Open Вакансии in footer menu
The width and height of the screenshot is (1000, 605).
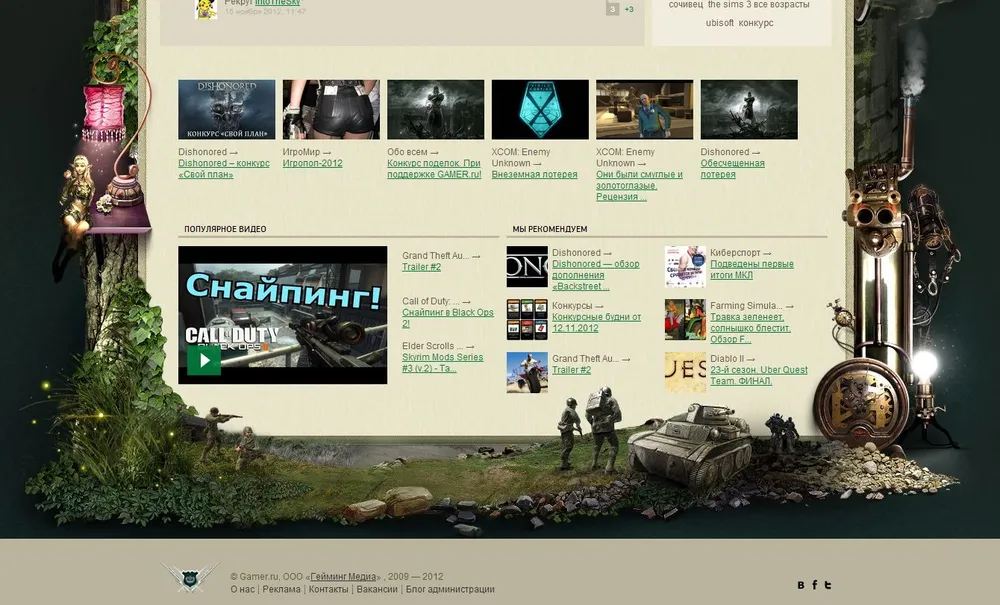coord(377,589)
